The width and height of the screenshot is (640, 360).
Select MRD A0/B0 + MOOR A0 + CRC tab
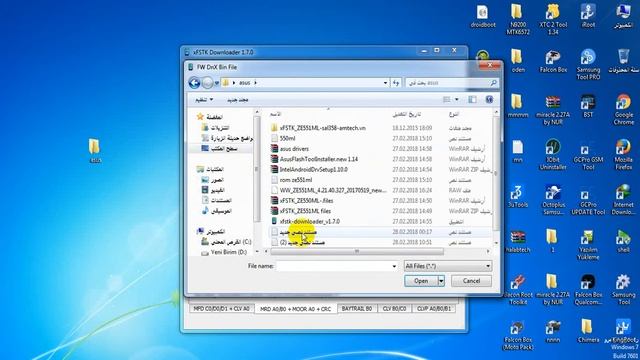[296, 309]
